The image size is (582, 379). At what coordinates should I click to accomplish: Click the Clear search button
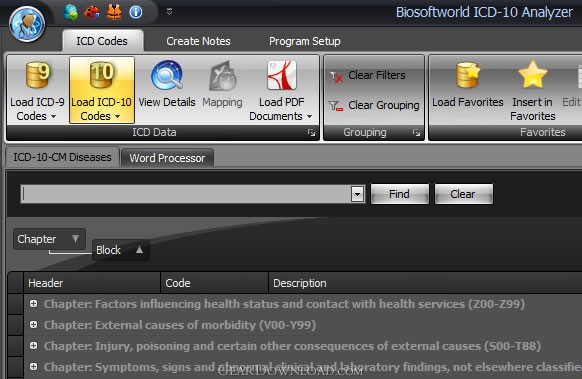463,194
